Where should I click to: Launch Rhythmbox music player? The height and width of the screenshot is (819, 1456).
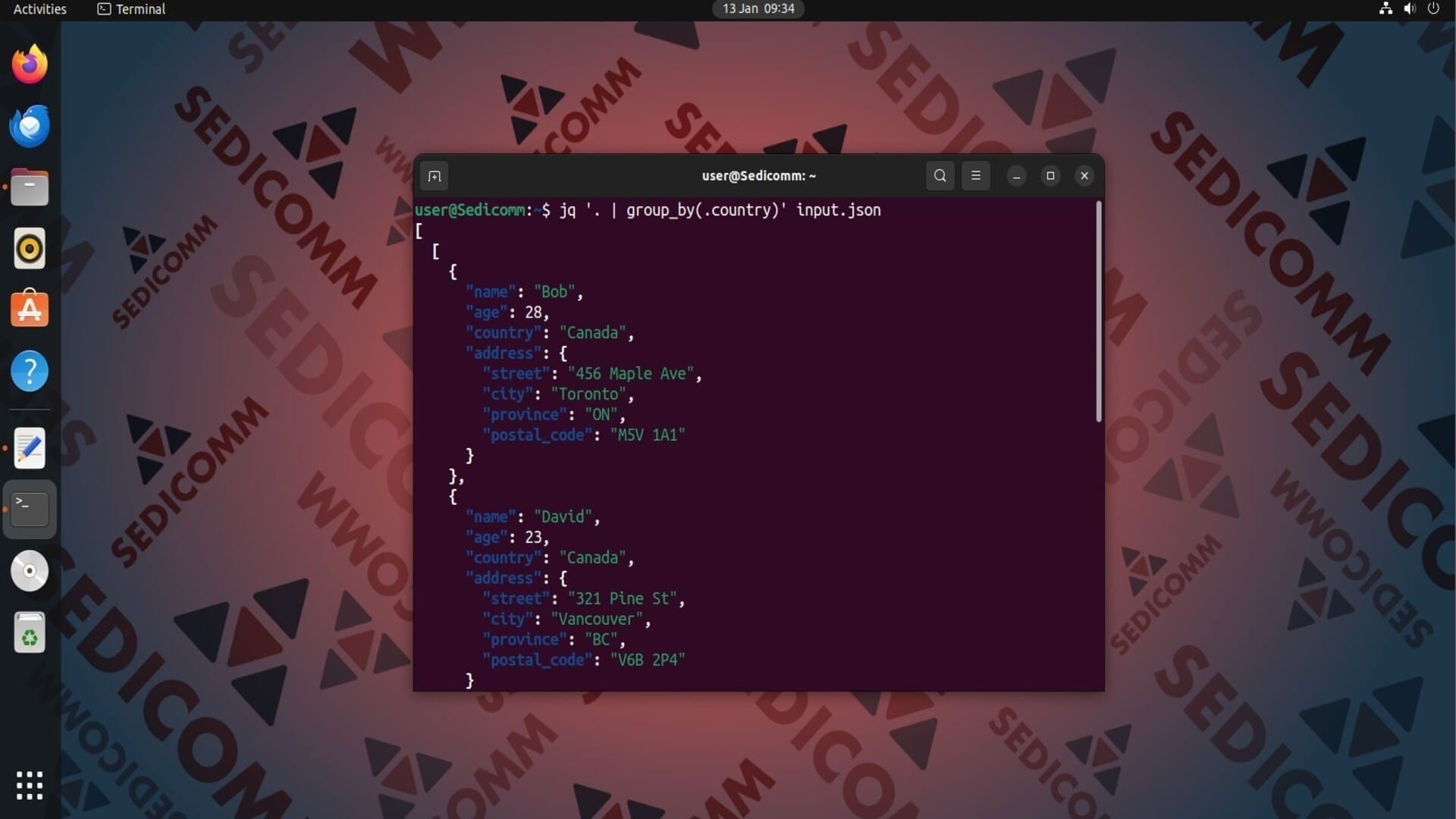pyautogui.click(x=30, y=249)
